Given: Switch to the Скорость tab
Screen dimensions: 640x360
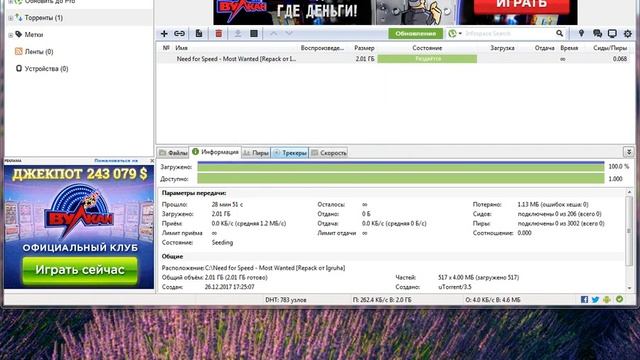Looking at the screenshot, I should tap(329, 153).
